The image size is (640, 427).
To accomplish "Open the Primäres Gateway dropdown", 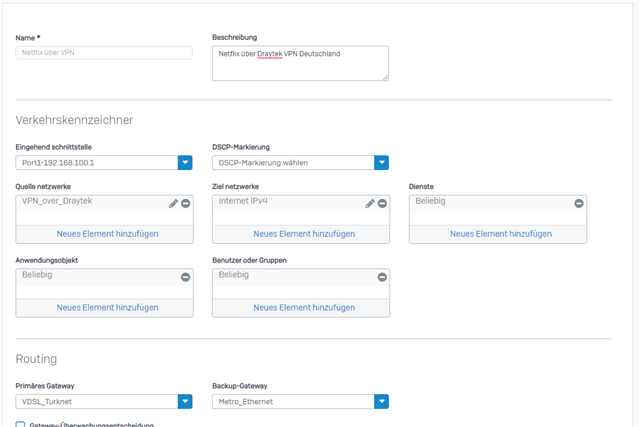I will coord(185,401).
